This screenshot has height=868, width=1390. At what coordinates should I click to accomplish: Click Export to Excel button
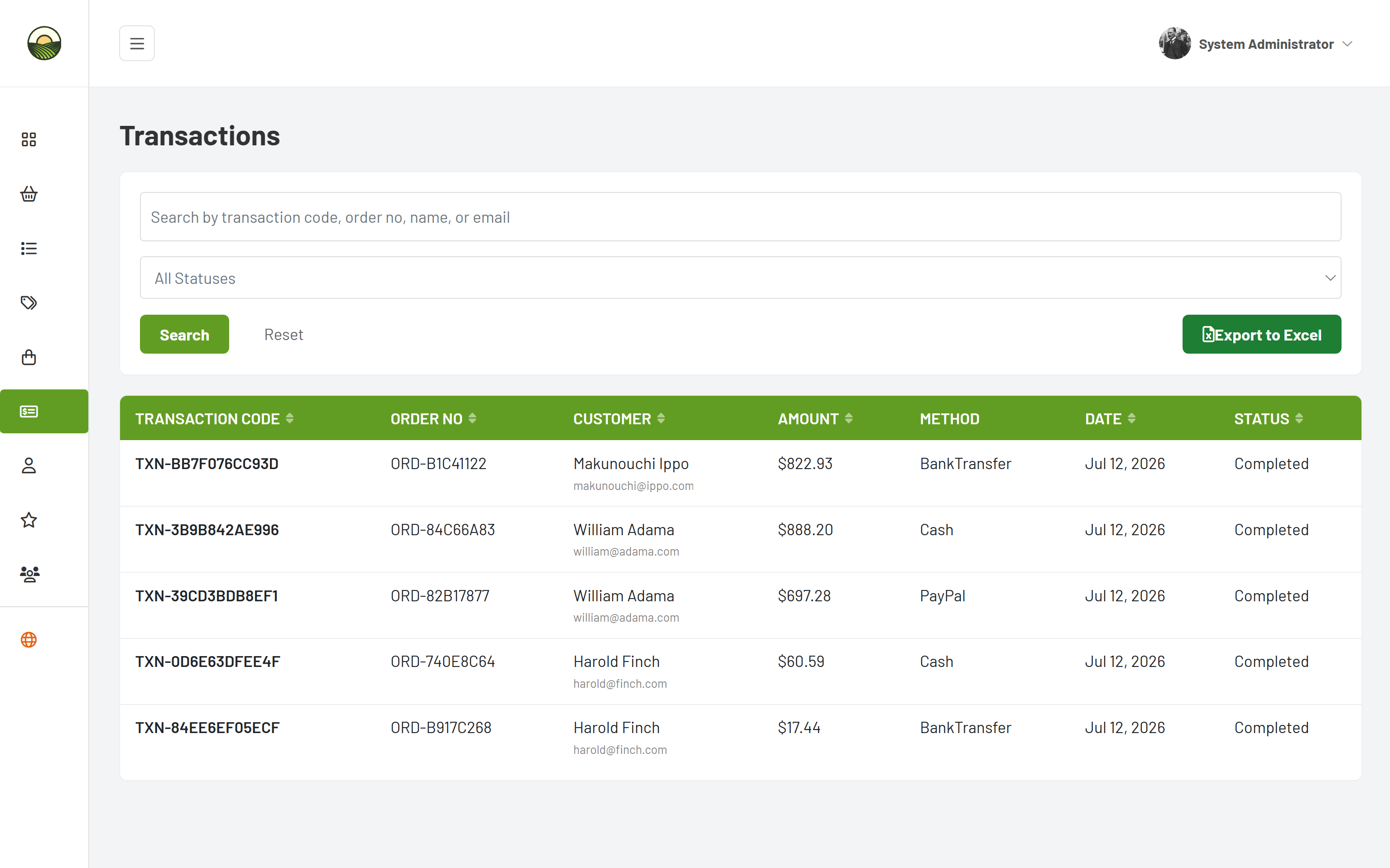(x=1261, y=334)
